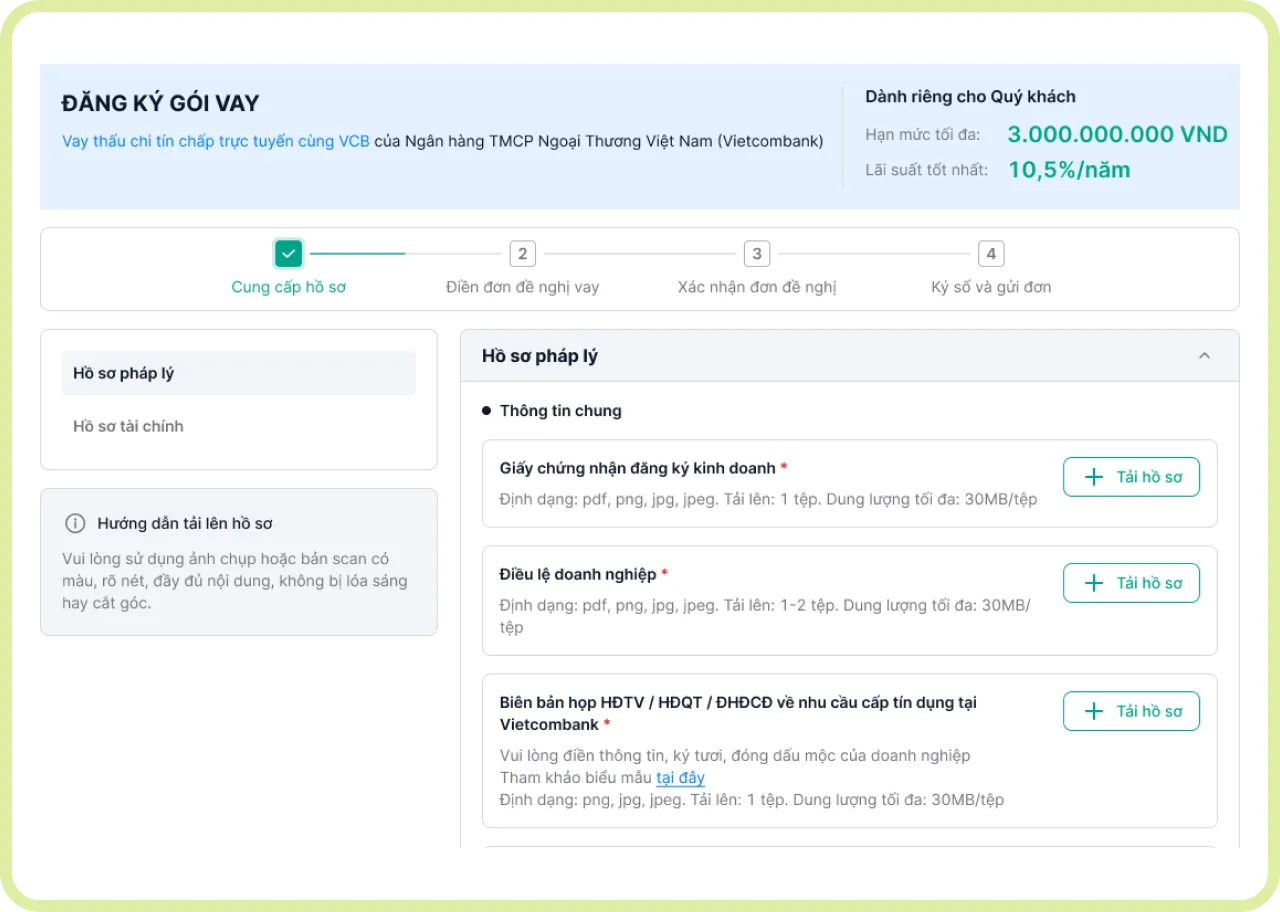Select step 4 number icon
This screenshot has height=912, width=1280.
[991, 254]
